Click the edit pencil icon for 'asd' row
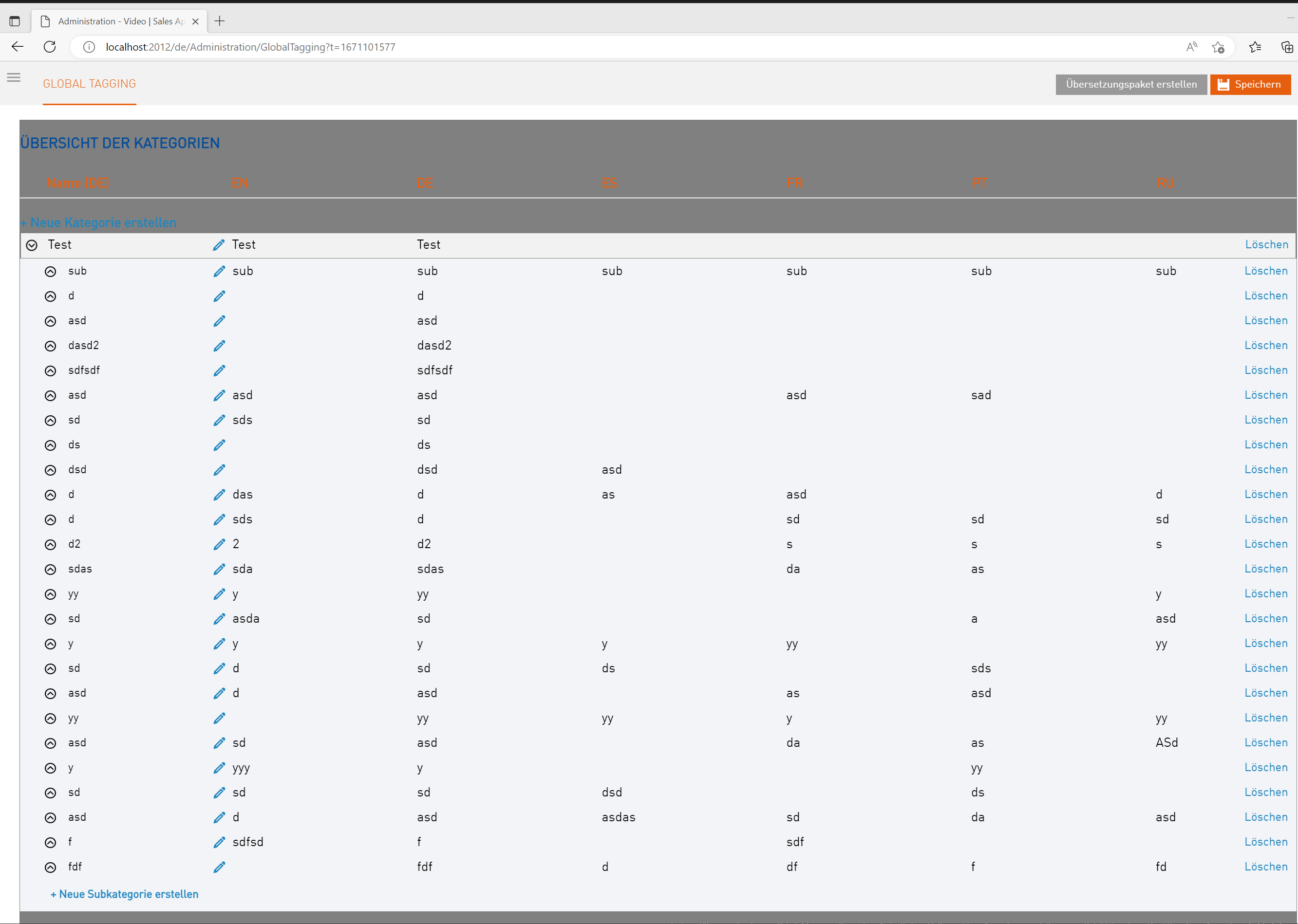This screenshot has width=1298, height=924. pos(219,321)
